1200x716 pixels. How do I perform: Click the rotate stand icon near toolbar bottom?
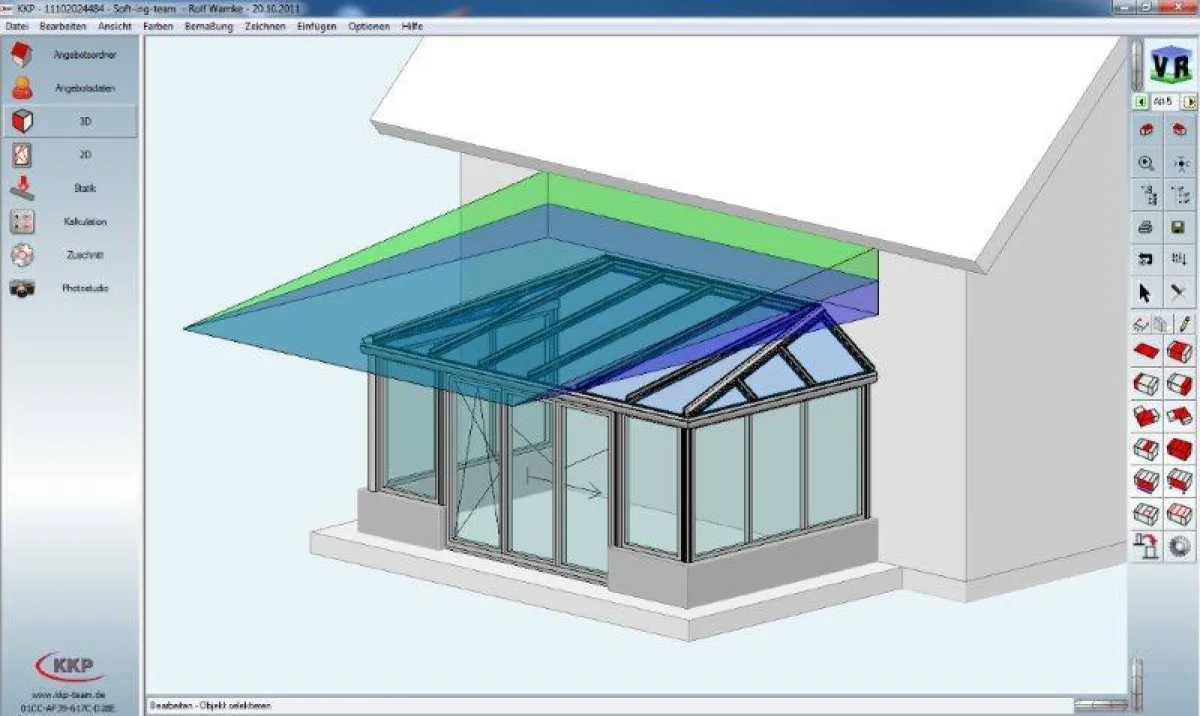(x=1145, y=545)
